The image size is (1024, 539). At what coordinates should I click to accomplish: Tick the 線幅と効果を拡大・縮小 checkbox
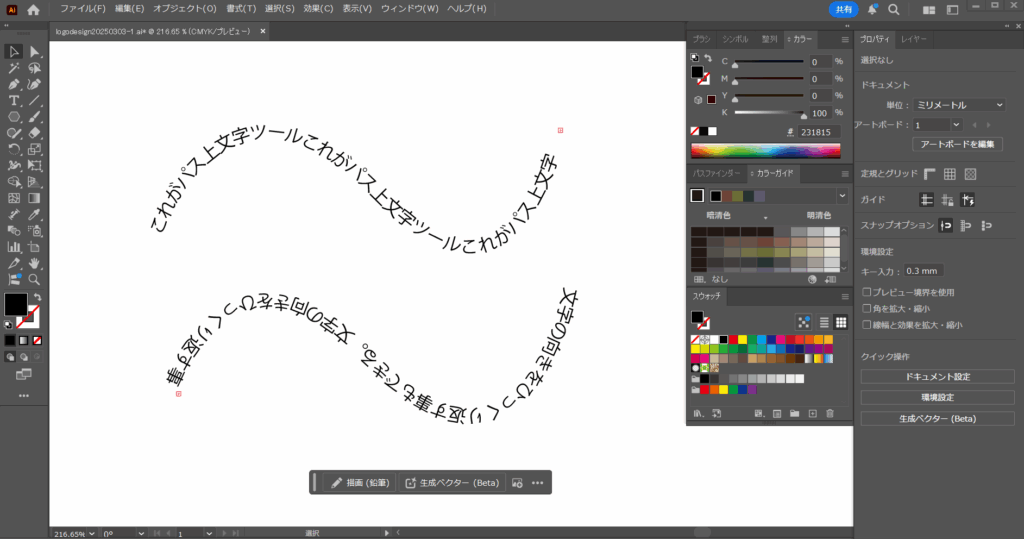click(x=866, y=324)
